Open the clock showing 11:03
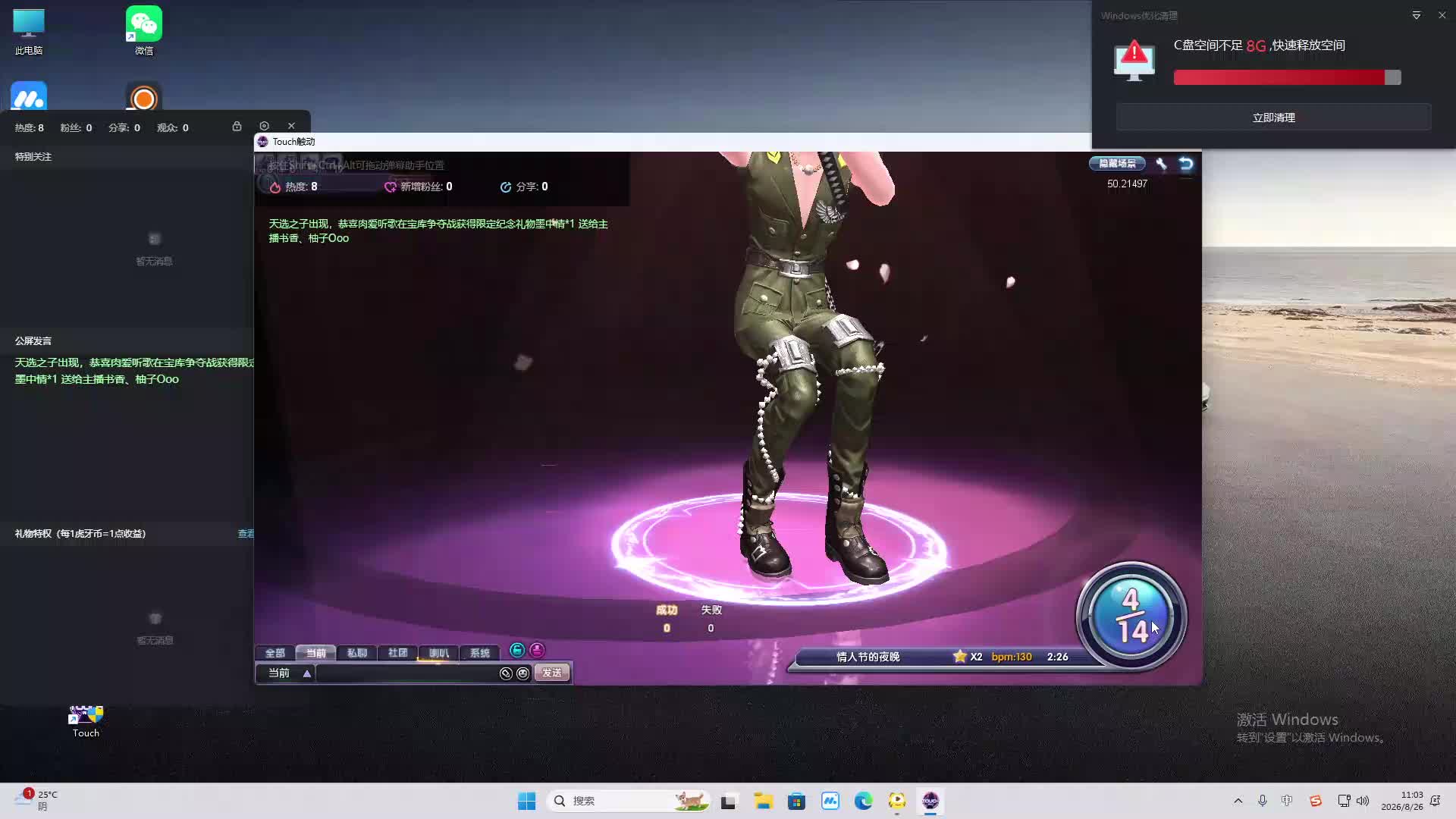 (x=1401, y=801)
